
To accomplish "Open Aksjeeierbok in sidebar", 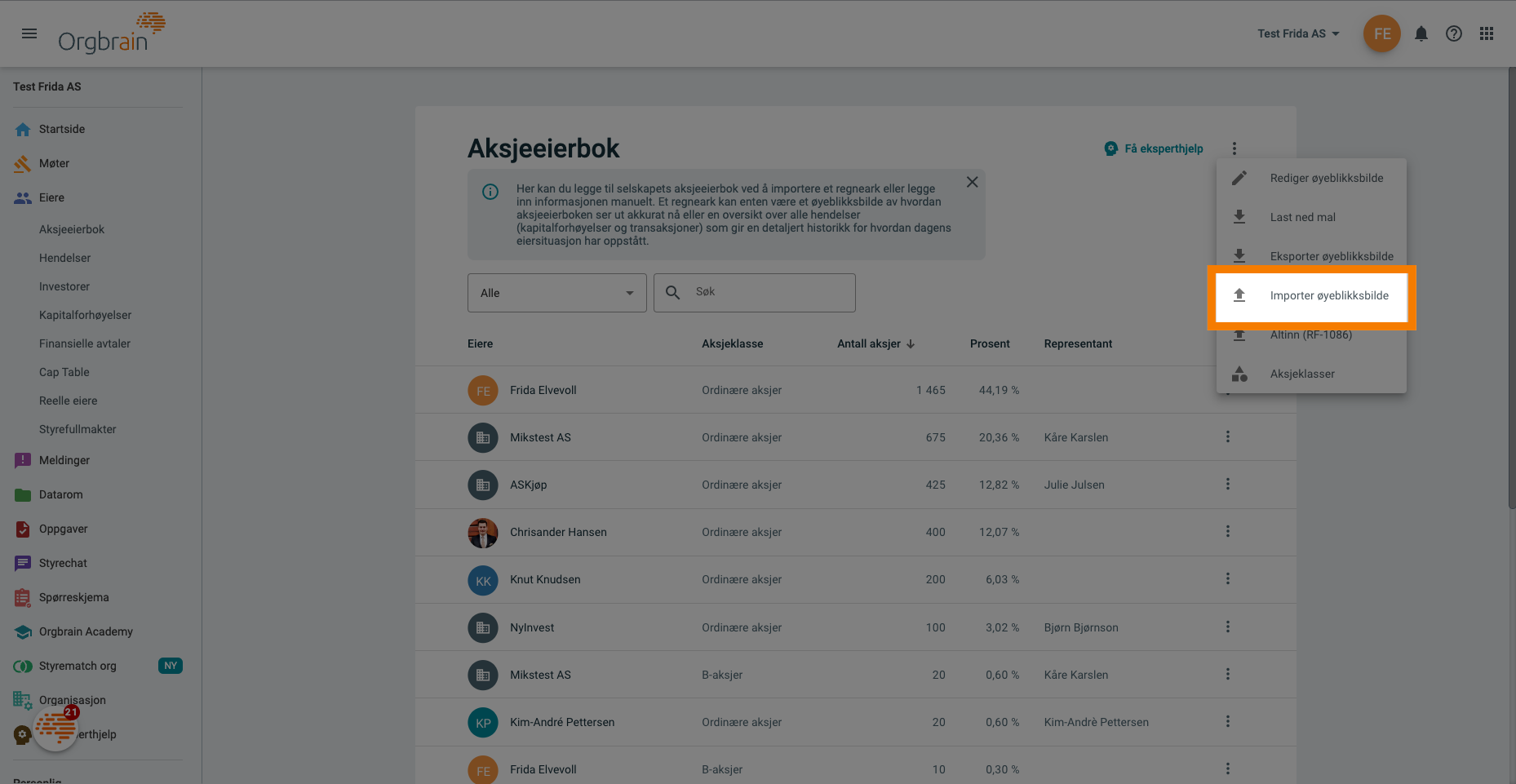I will coord(72,229).
